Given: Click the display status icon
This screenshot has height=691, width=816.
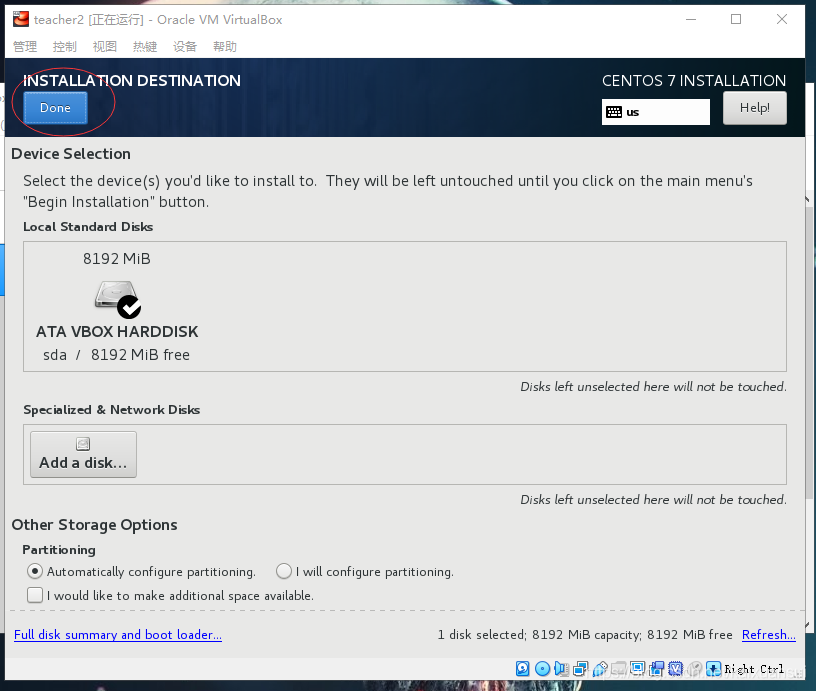Looking at the screenshot, I should tap(638, 669).
